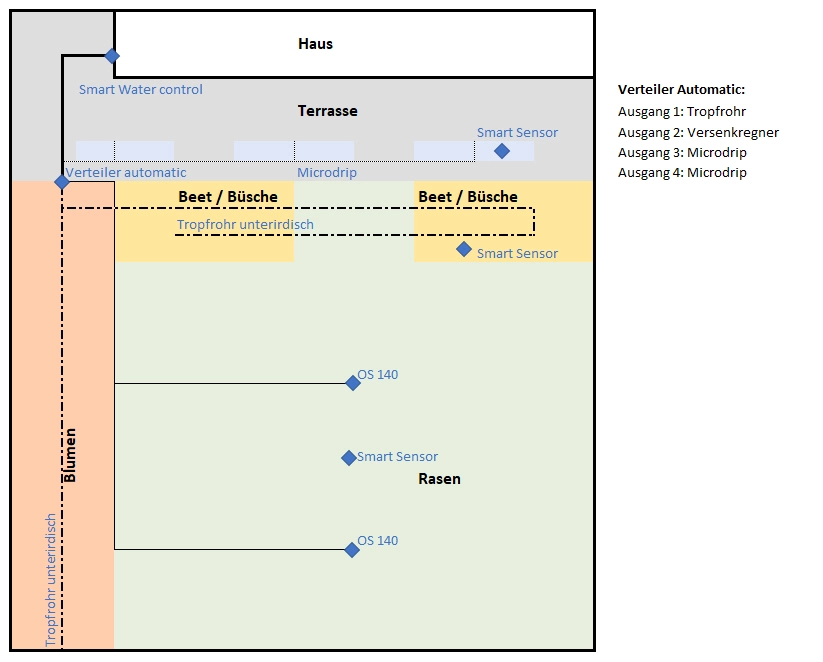Click the Smart Sensor diamond in the Rasen
The height and width of the screenshot is (662, 823).
pos(348,458)
